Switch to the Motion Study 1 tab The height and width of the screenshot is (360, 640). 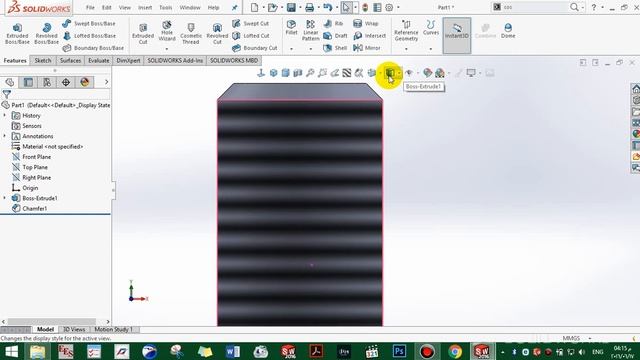[x=113, y=329]
